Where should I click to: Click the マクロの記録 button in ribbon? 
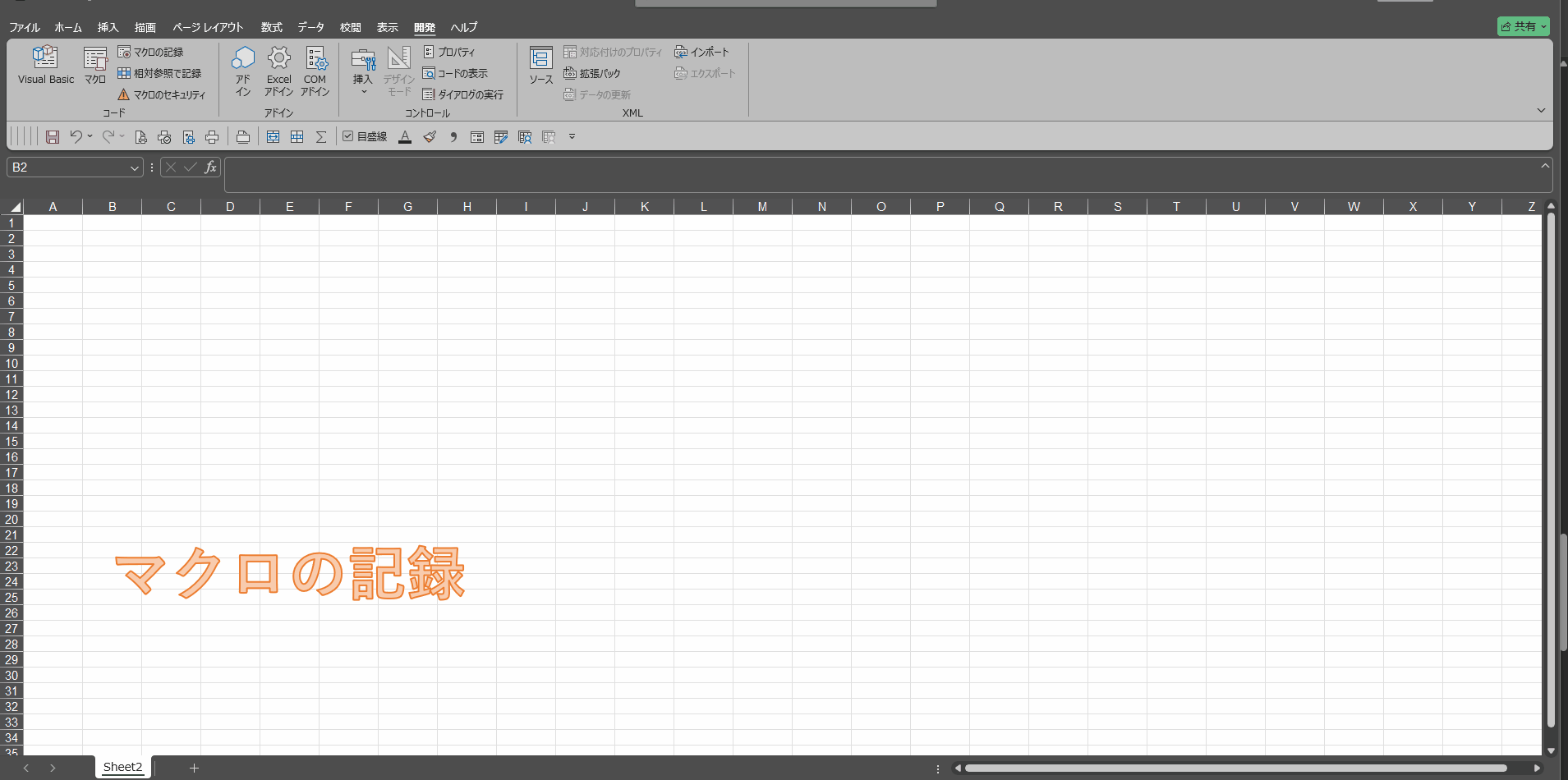(x=151, y=52)
